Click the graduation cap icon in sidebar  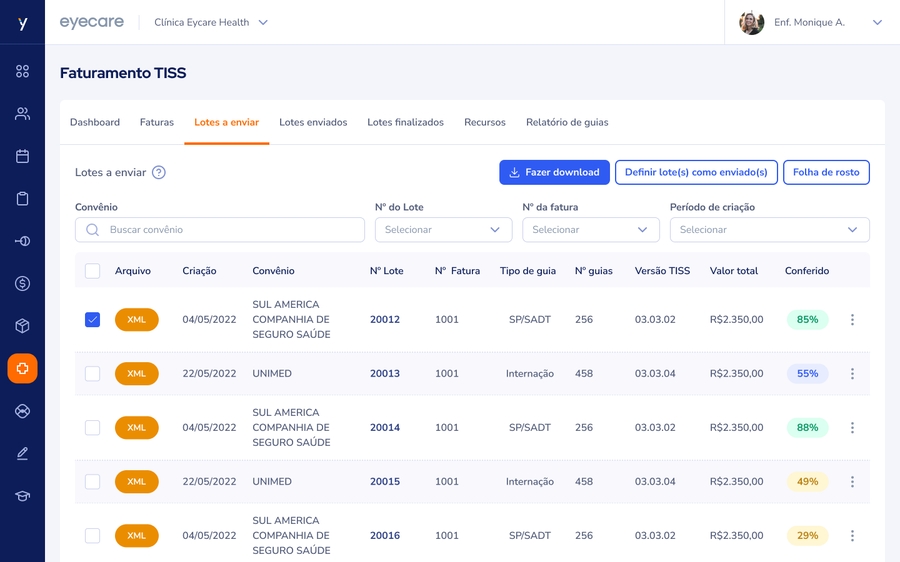(22, 496)
